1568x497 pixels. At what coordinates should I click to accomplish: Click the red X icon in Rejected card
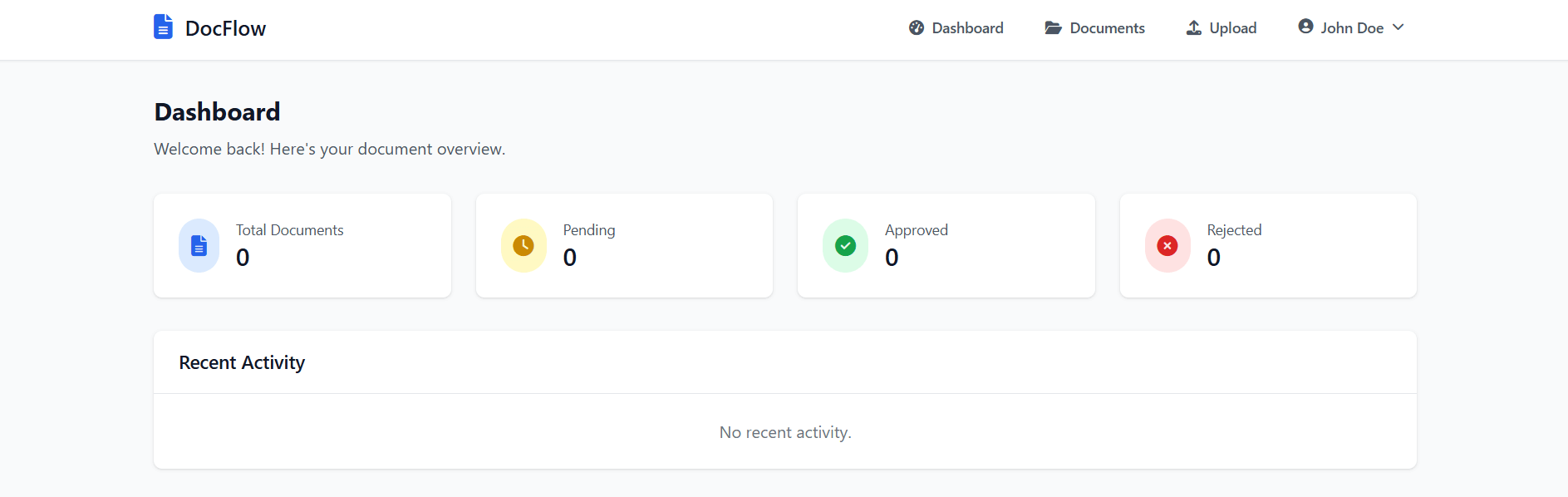pos(1167,245)
